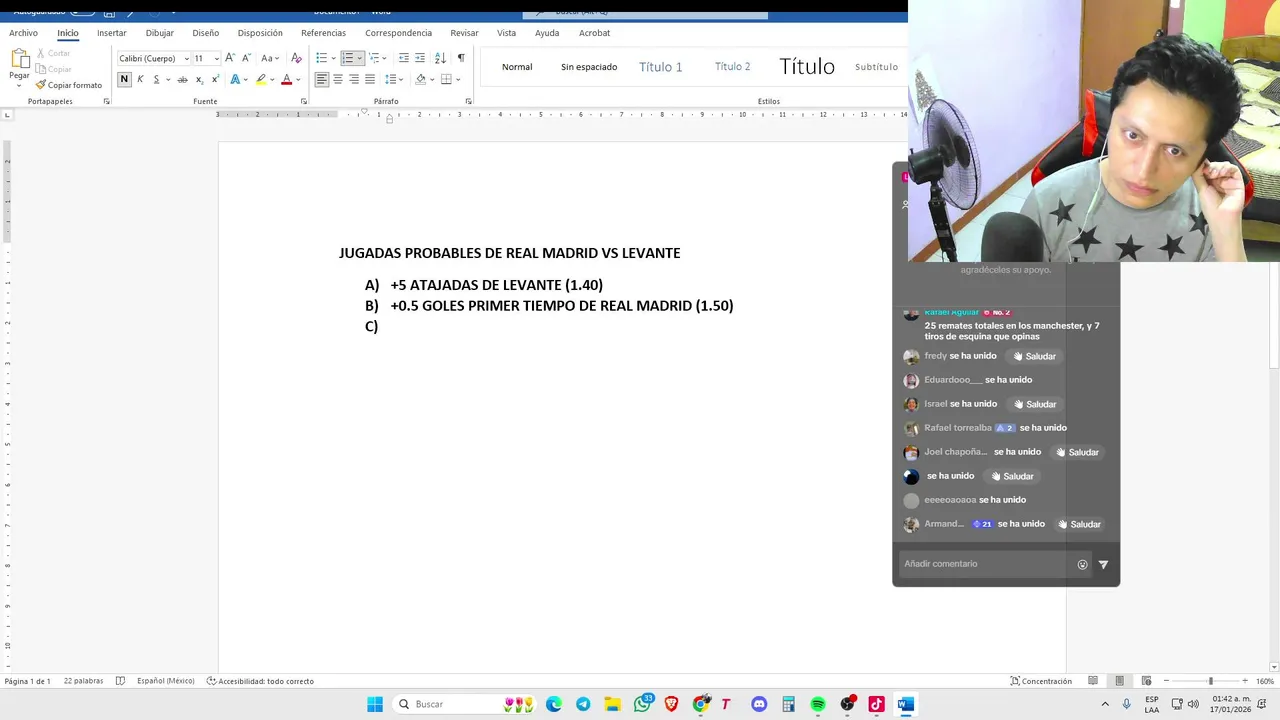Expand the bullet list dropdown arrow
The image size is (1280, 720).
(333, 58)
